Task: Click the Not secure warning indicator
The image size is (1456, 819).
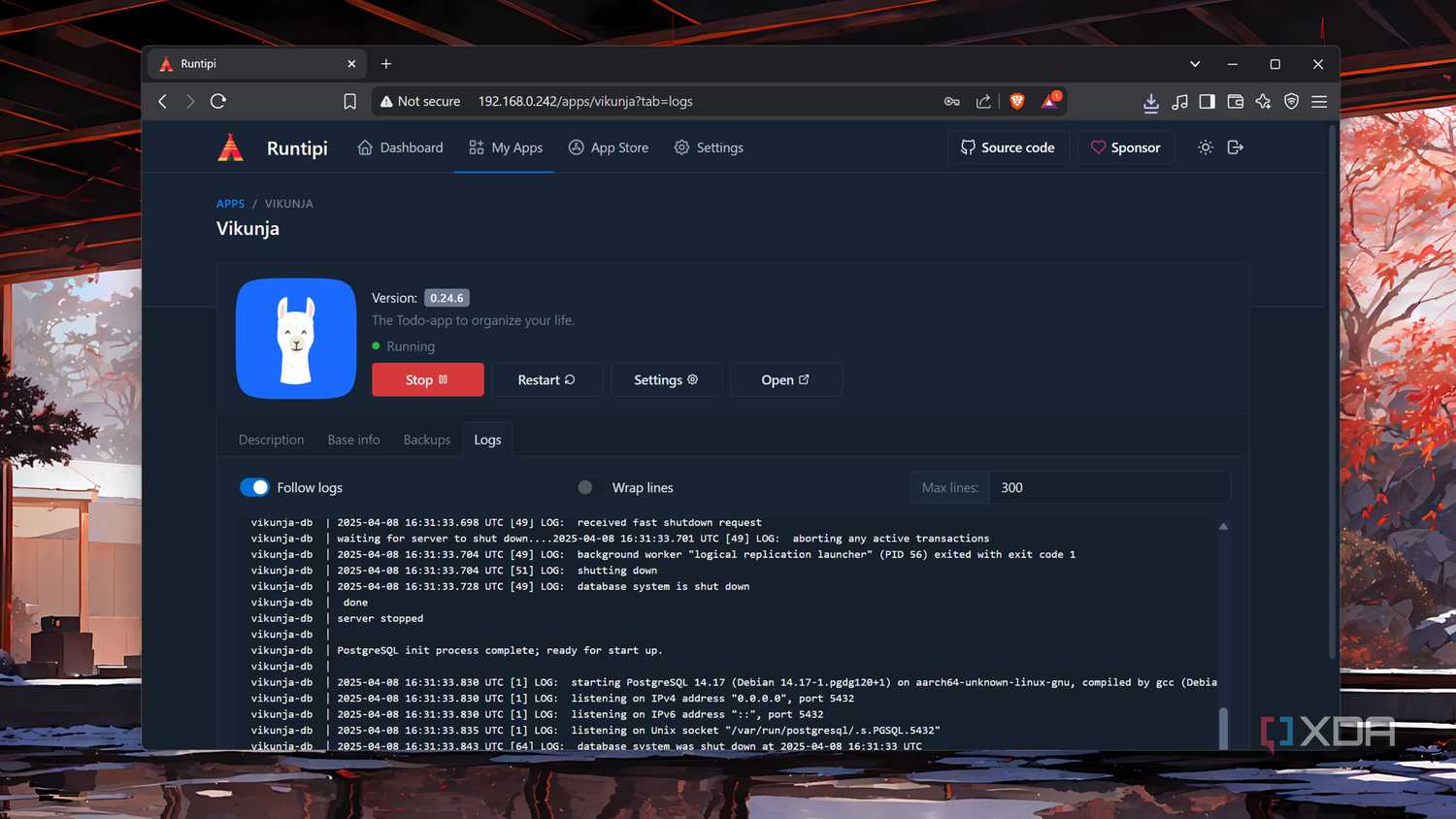Action: tap(420, 101)
